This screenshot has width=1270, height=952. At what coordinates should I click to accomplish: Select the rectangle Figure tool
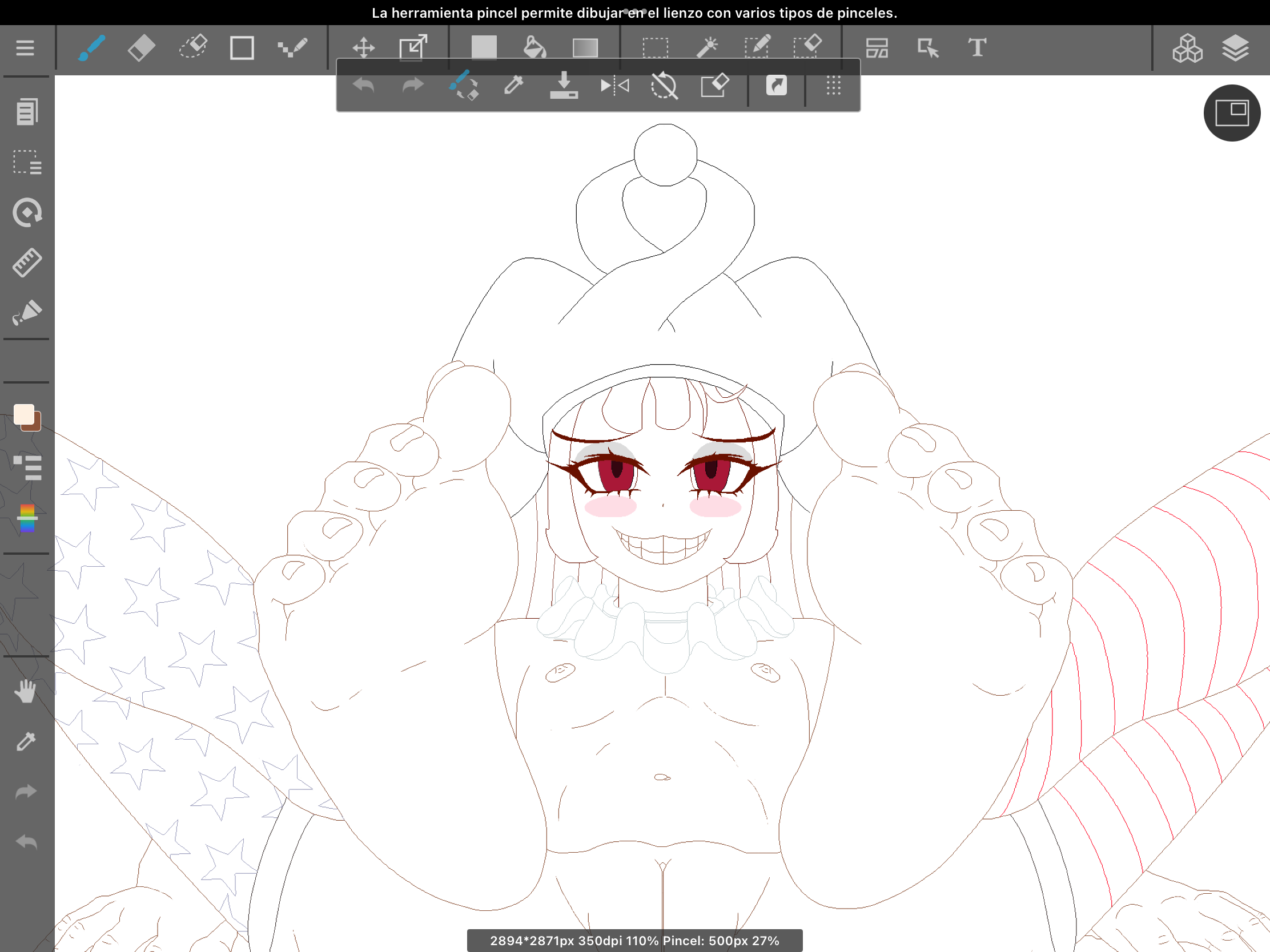[x=242, y=47]
